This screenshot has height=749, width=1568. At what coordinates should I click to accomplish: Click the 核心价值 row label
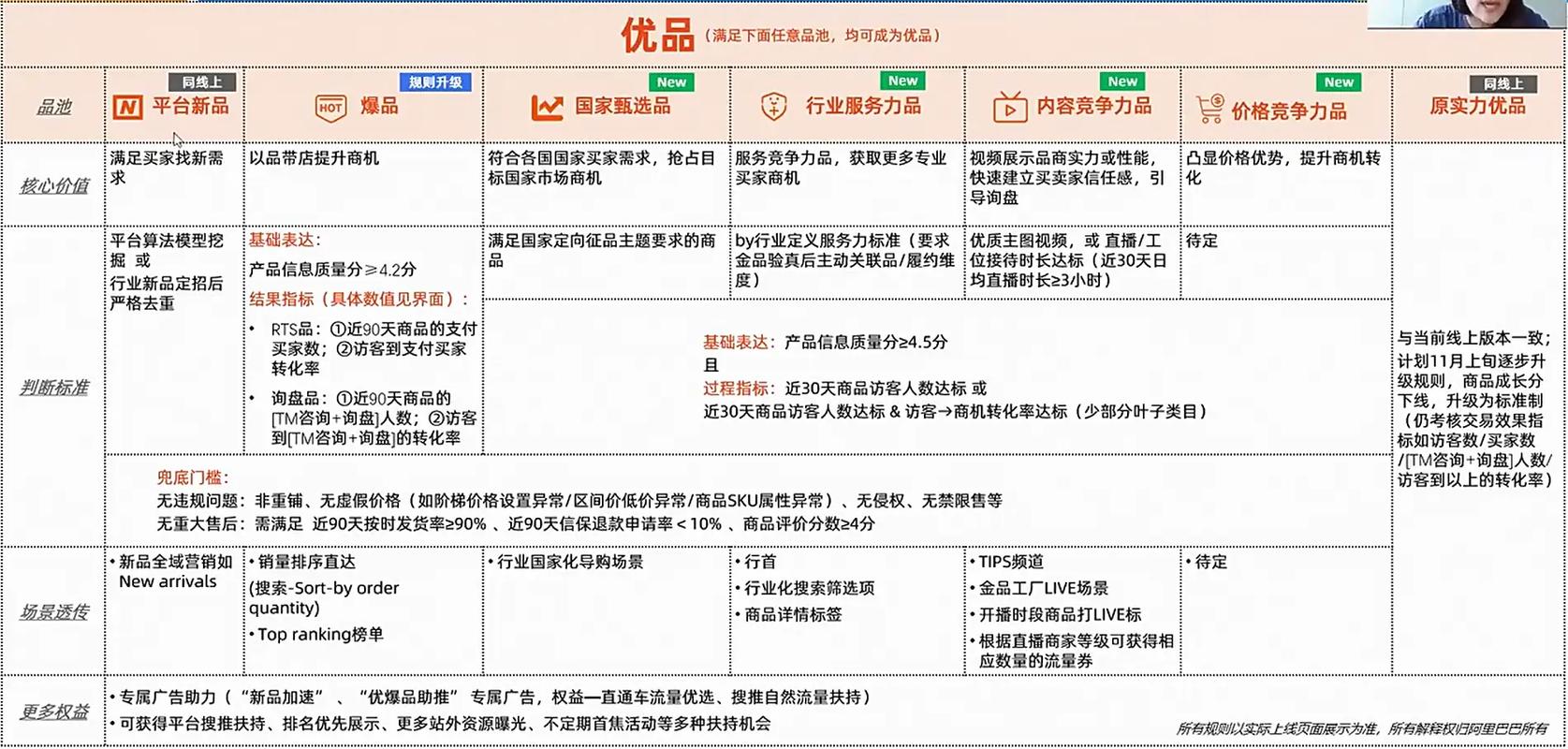pos(54,186)
